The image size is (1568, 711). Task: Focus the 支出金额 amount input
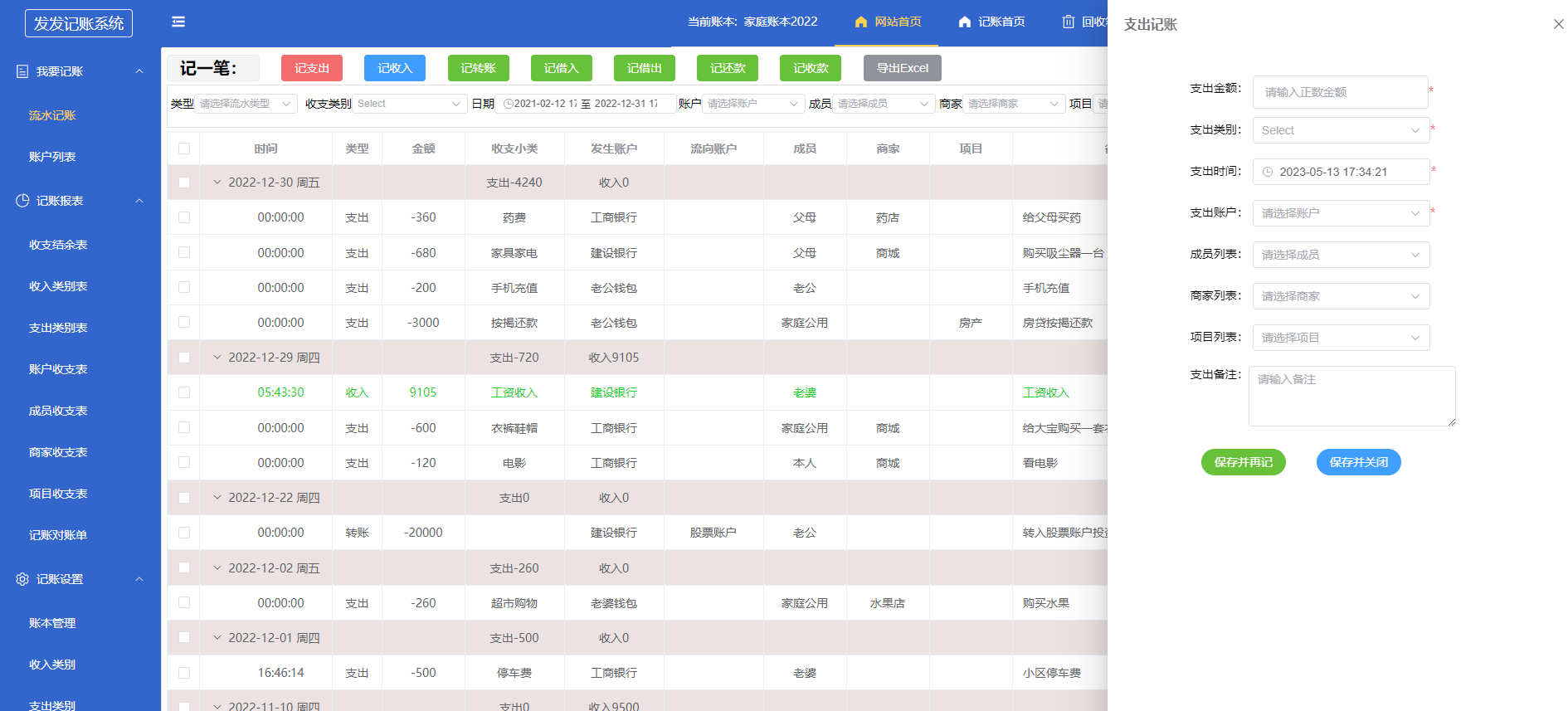(x=1341, y=92)
